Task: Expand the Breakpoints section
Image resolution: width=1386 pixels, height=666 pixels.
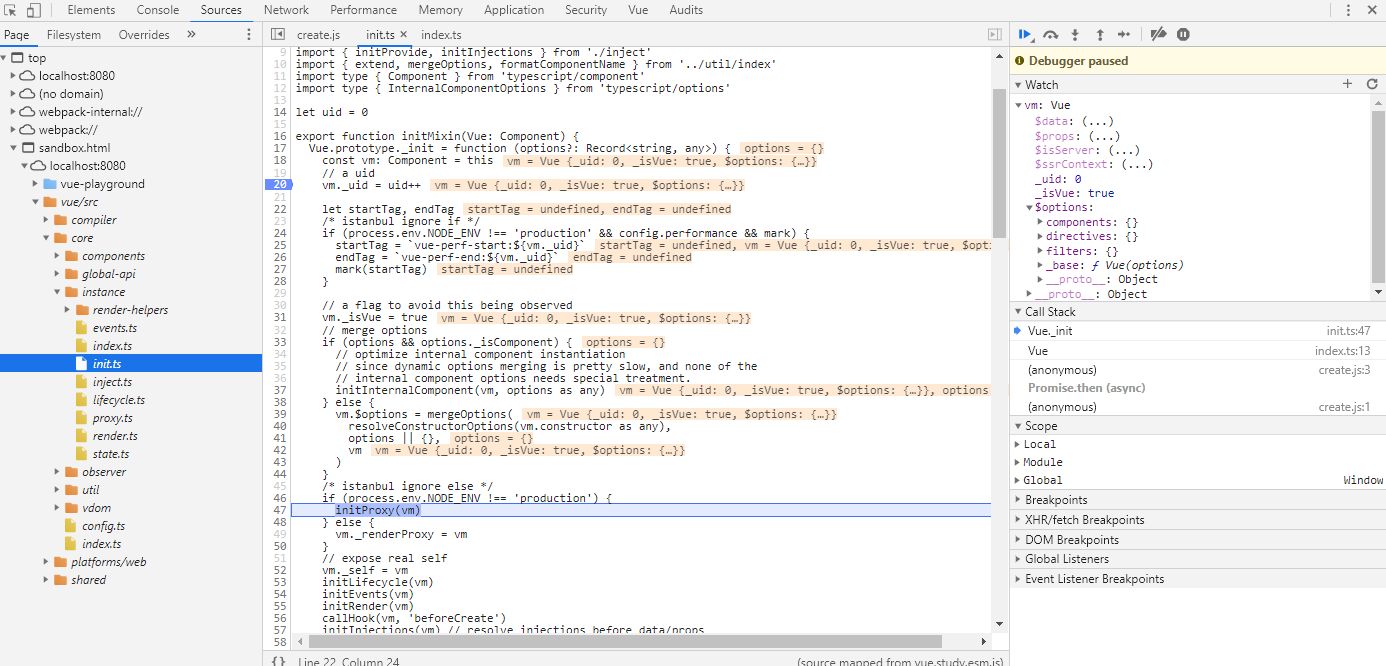Action: (1056, 500)
